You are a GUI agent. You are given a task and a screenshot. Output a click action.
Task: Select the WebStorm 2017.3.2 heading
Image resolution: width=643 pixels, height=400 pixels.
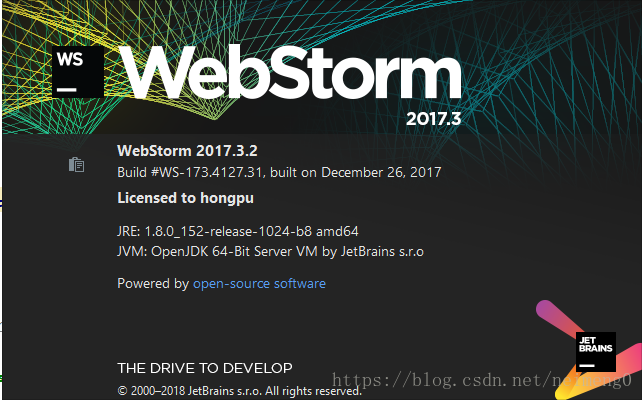[187, 151]
